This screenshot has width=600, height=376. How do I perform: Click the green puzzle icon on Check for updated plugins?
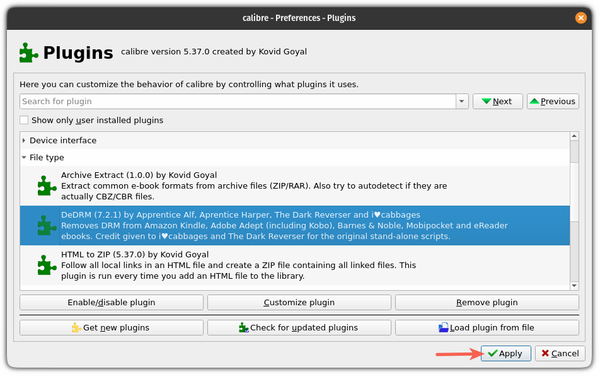click(x=243, y=328)
